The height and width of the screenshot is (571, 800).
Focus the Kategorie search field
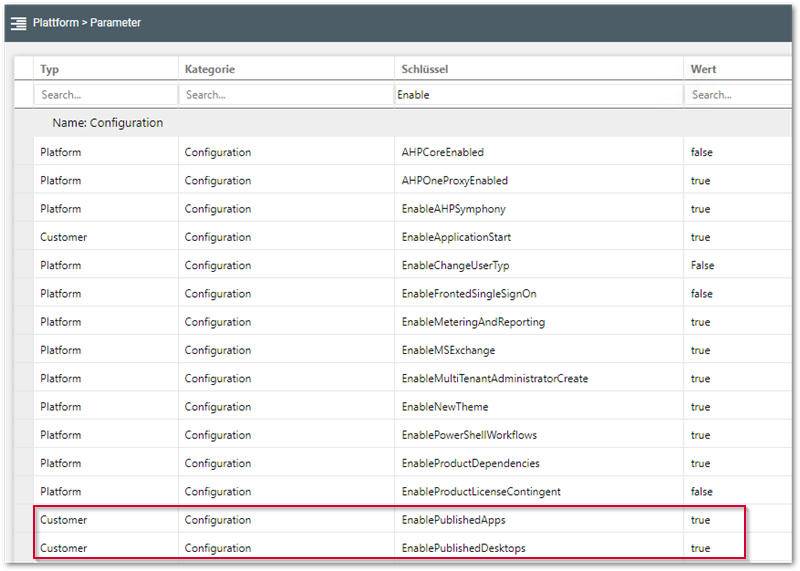point(286,95)
